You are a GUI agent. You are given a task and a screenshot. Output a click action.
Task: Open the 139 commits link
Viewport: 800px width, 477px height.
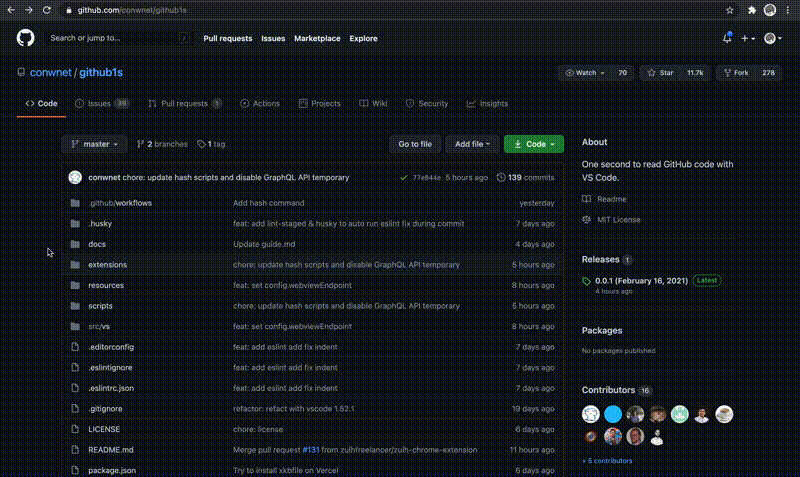(526, 178)
